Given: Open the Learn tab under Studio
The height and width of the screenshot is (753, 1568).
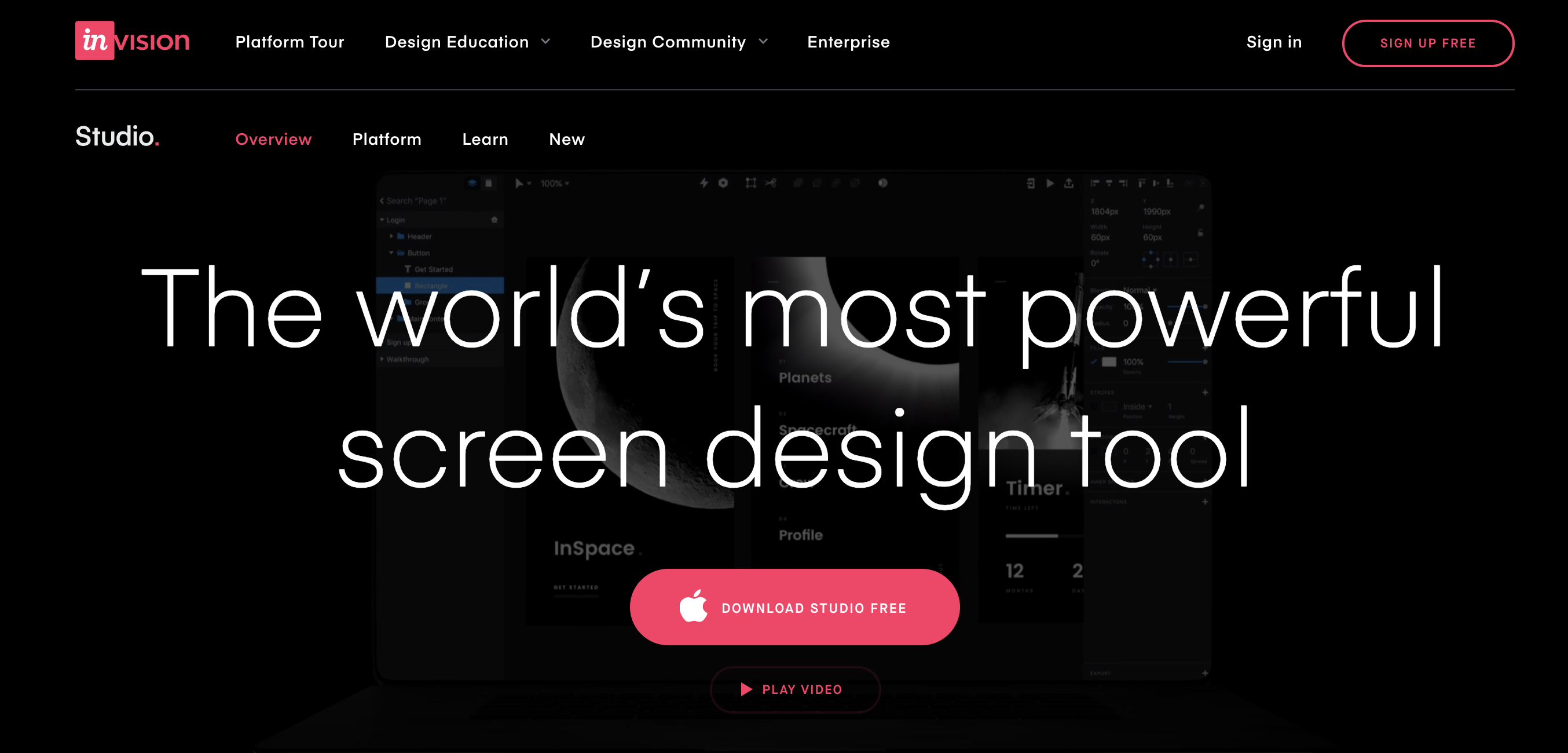Looking at the screenshot, I should click(485, 140).
